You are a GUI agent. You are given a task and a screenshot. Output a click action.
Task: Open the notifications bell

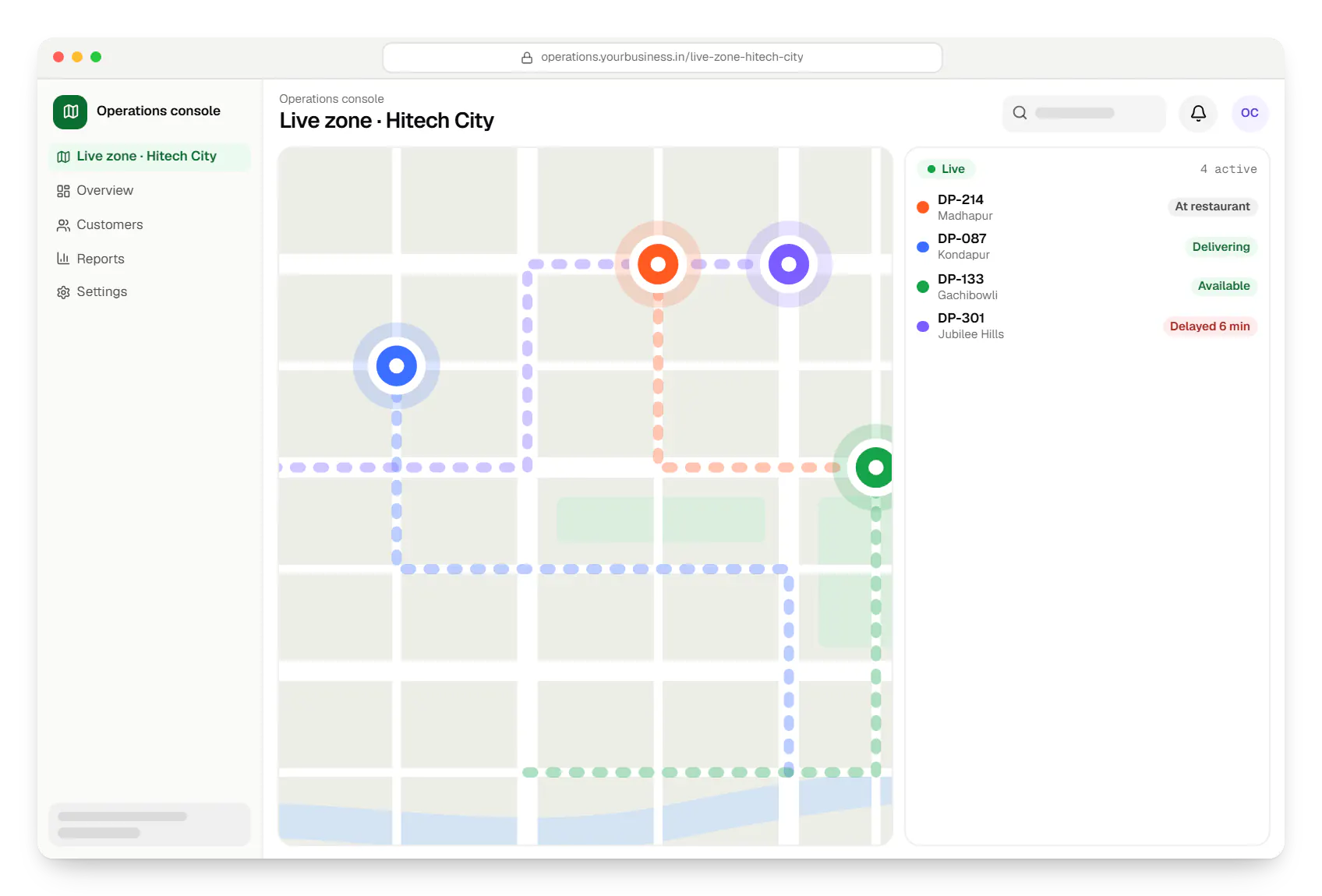coord(1198,113)
